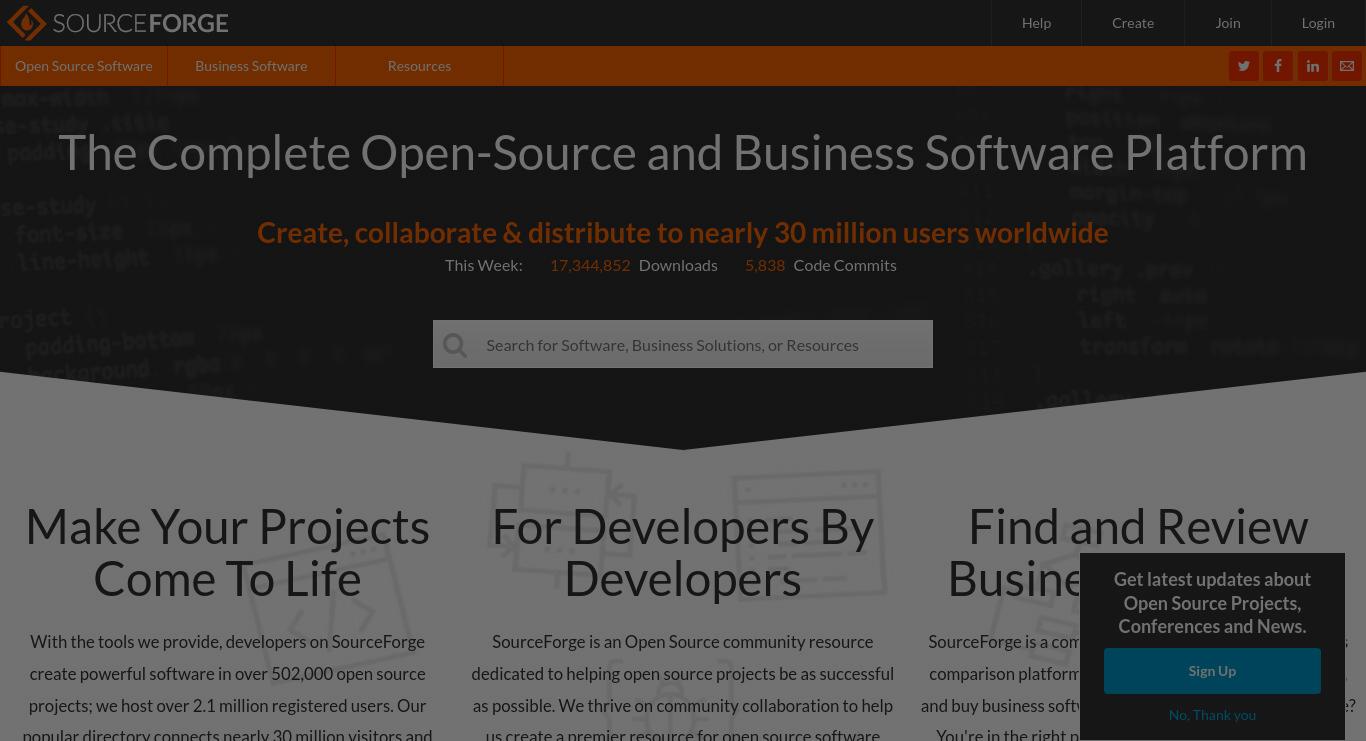
Task: Click the 17,344,852 downloads number
Action: tap(590, 265)
